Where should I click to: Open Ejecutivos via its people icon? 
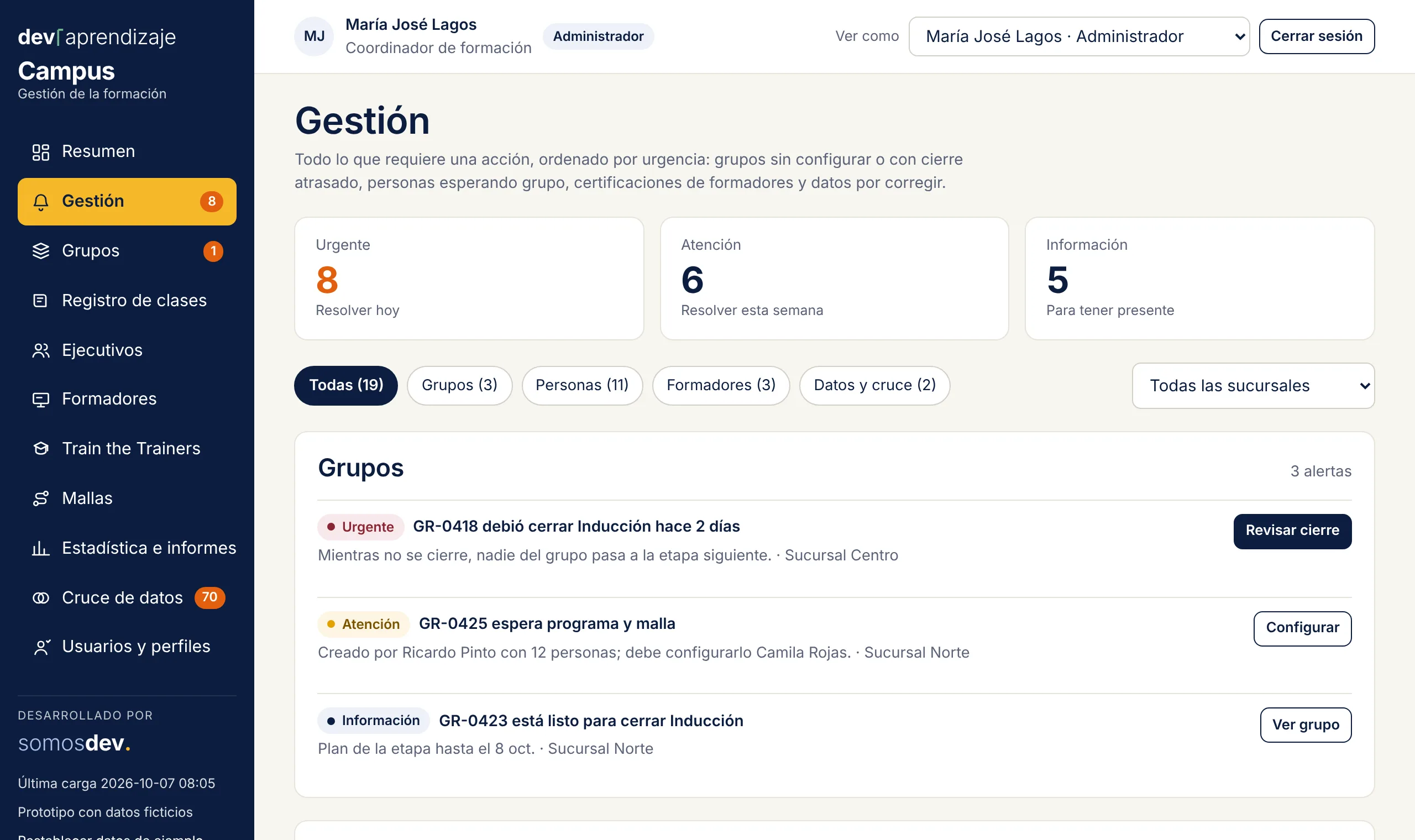41,350
